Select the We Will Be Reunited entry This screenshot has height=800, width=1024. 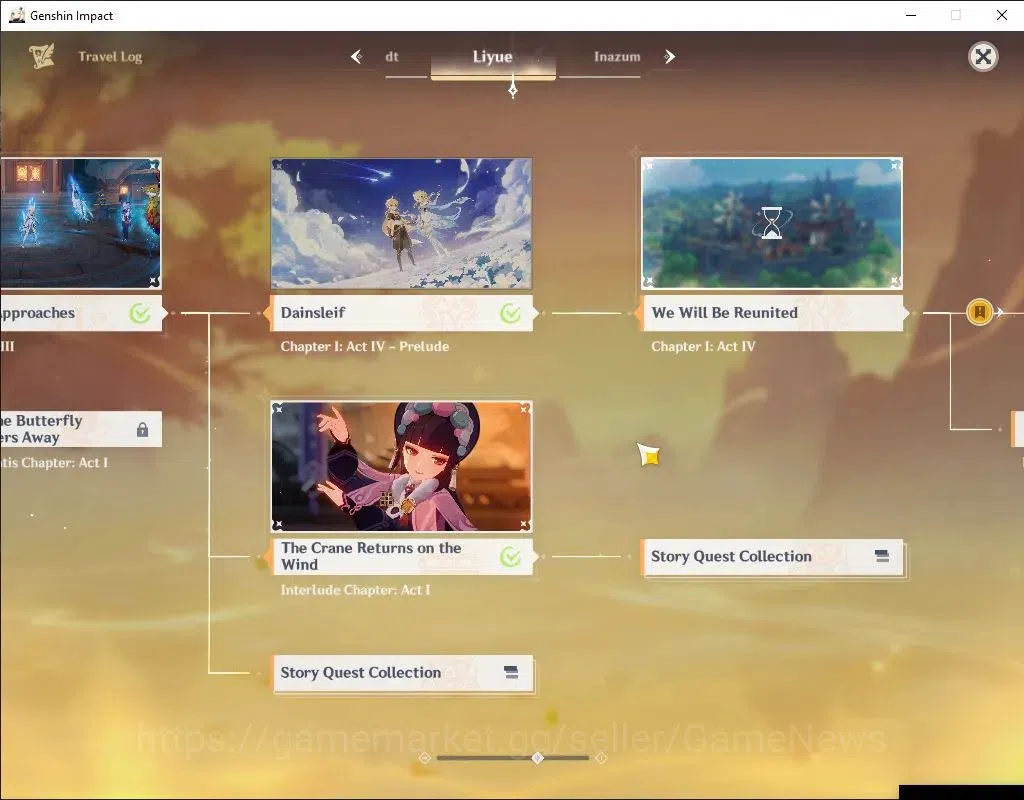[x=772, y=313]
